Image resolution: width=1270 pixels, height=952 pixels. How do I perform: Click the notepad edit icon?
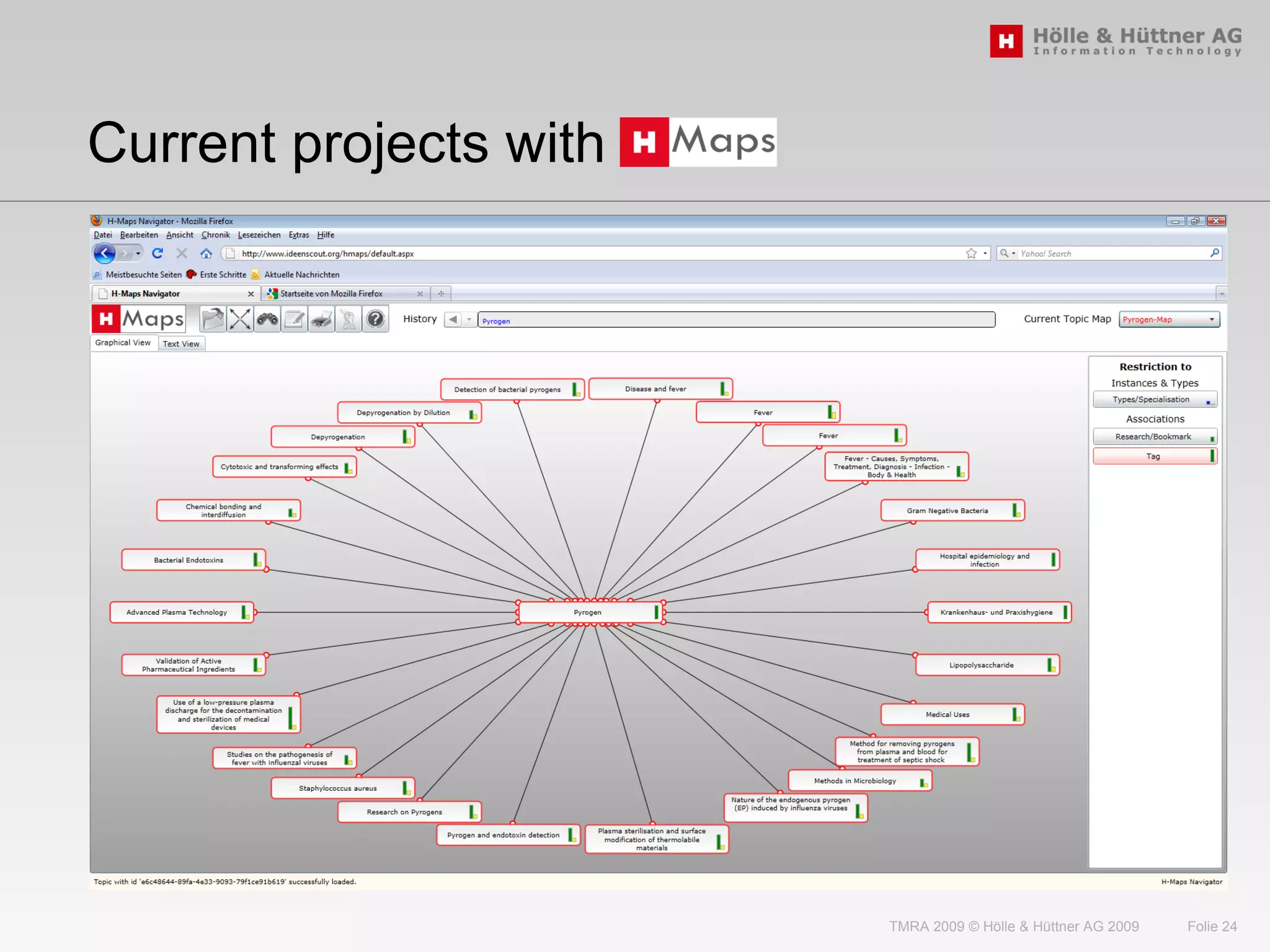(x=295, y=319)
